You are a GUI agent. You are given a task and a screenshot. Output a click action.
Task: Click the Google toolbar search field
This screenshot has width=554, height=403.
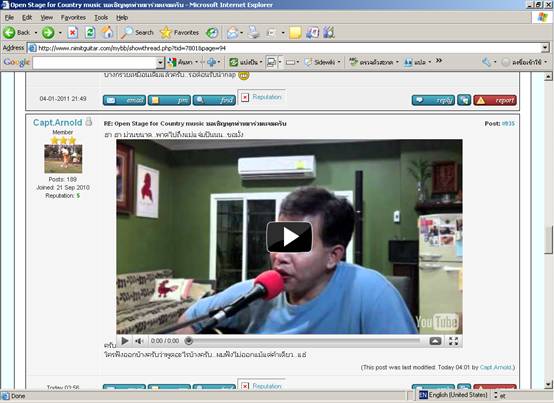tap(95, 63)
